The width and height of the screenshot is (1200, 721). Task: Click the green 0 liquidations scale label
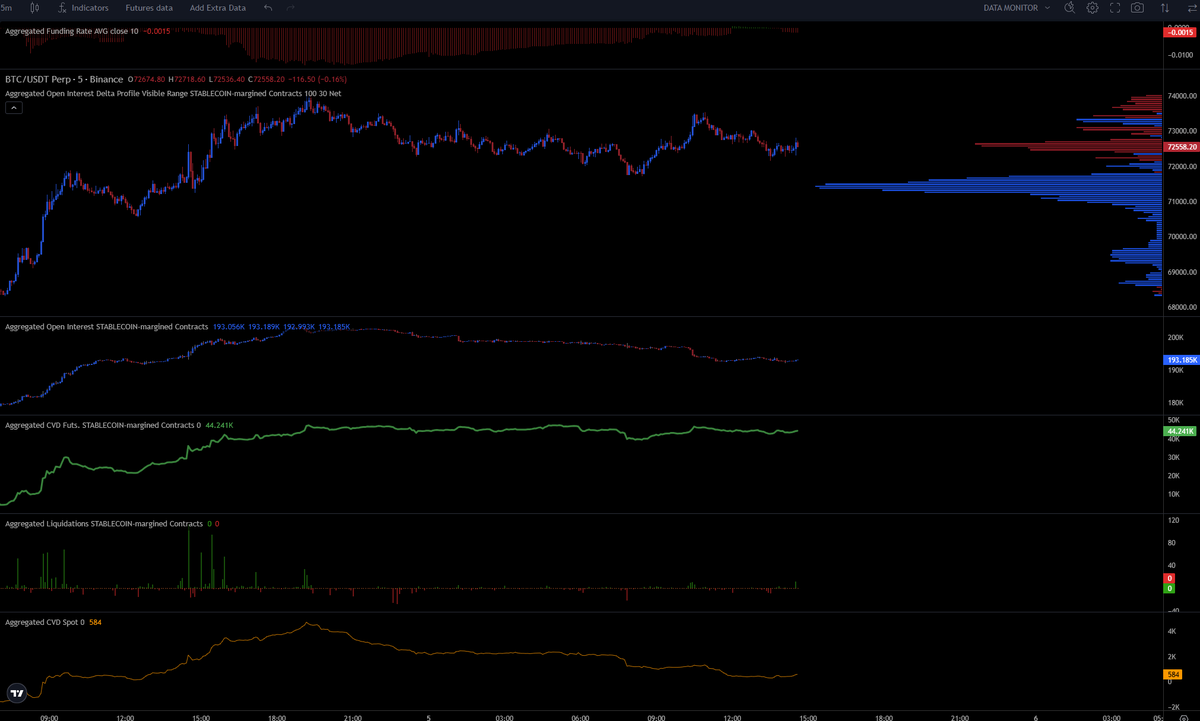click(1169, 589)
